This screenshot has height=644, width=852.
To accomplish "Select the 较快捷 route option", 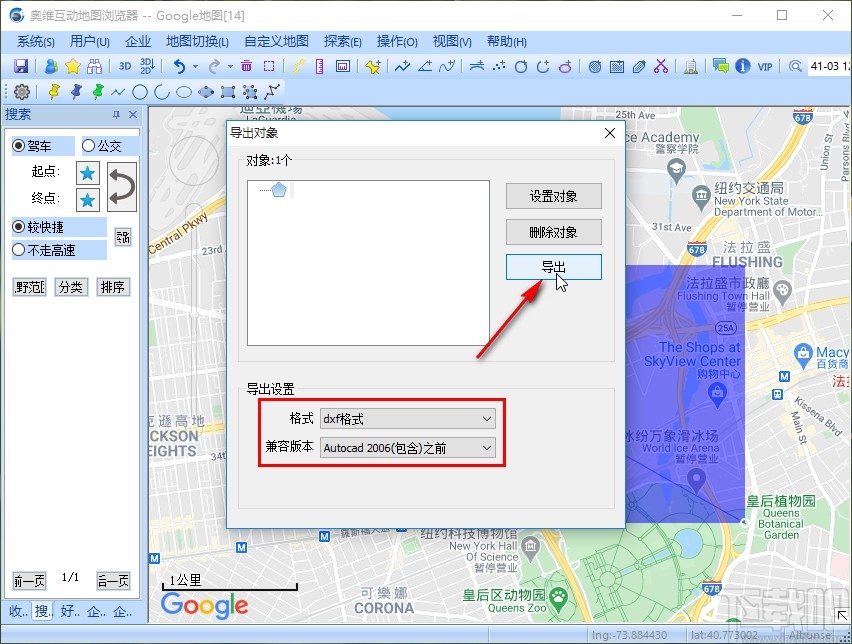I will (18, 226).
